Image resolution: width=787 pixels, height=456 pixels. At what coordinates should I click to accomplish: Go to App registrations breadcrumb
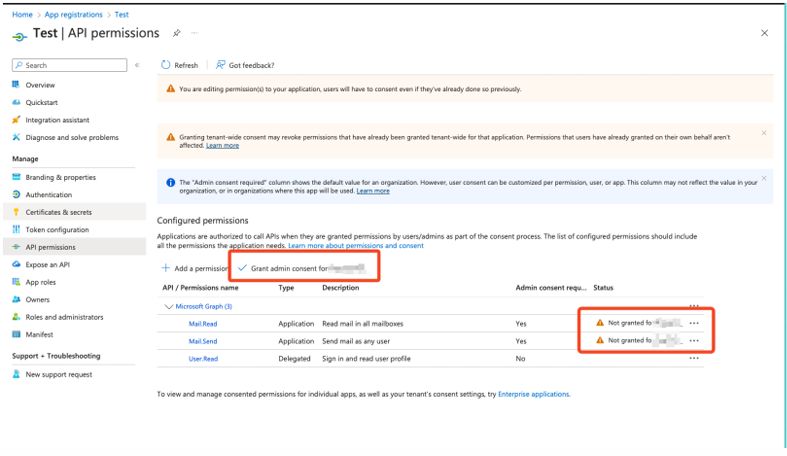73,15
